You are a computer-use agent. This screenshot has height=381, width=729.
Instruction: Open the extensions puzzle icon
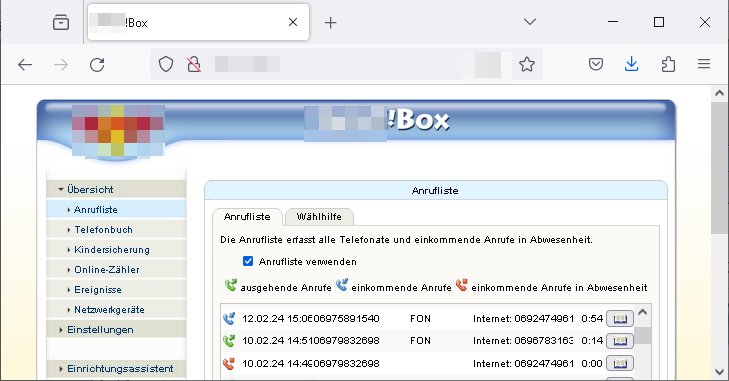pos(668,64)
